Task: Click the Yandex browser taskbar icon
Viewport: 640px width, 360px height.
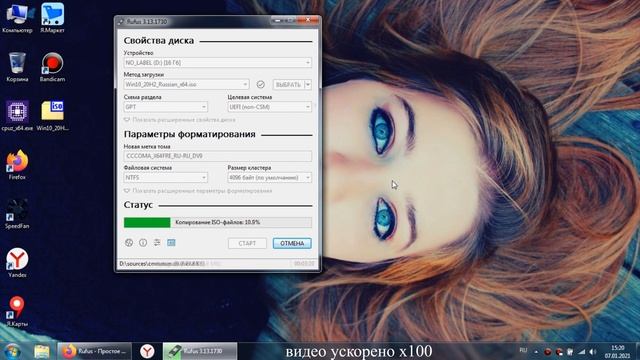Action: pyautogui.click(x=147, y=351)
